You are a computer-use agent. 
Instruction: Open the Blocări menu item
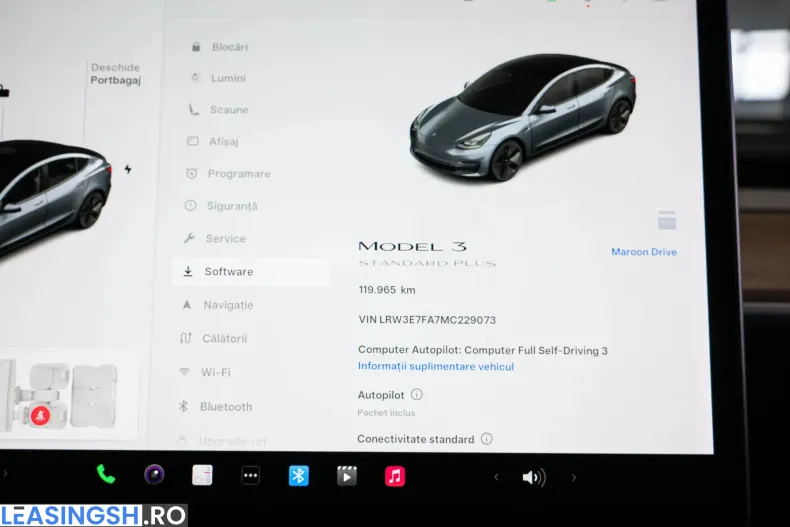(220, 47)
